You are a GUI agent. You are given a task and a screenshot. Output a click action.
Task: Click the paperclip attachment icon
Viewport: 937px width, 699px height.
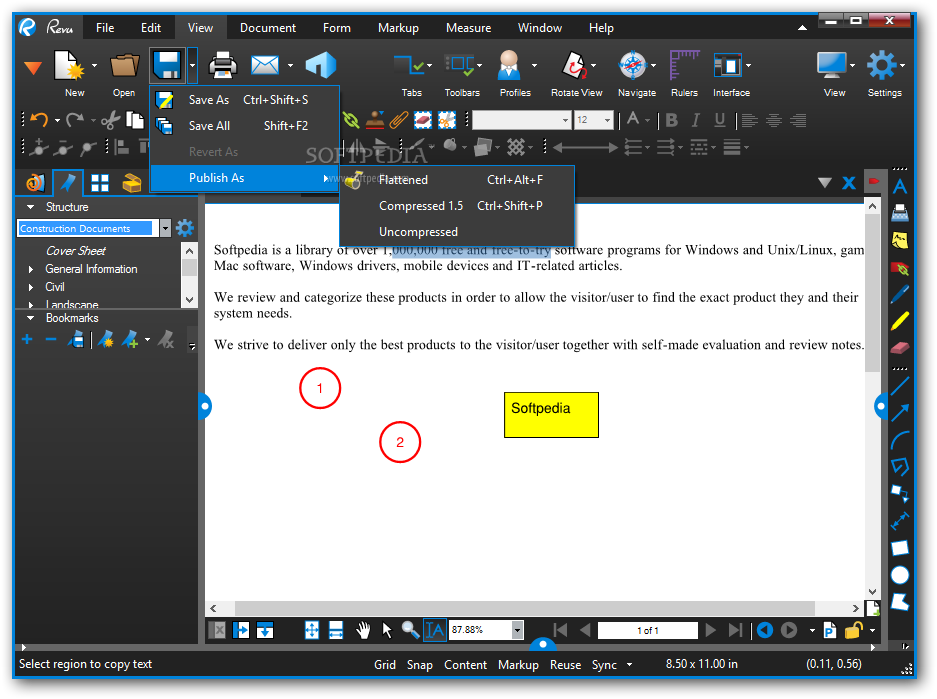coord(399,120)
